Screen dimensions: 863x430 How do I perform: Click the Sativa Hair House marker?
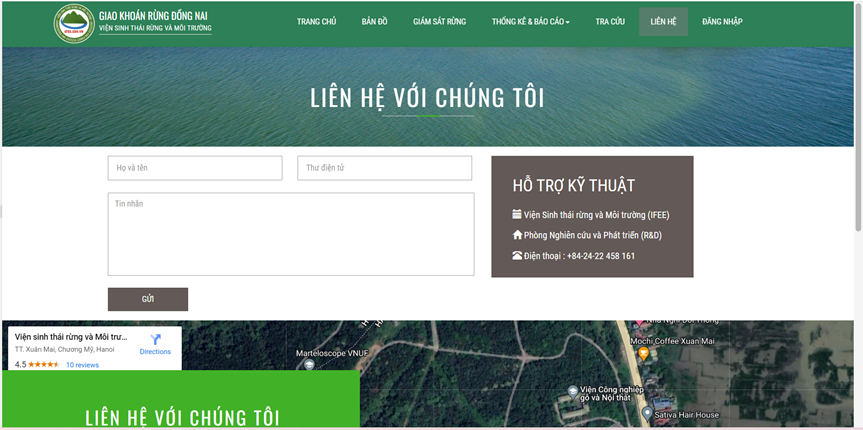[647, 413]
